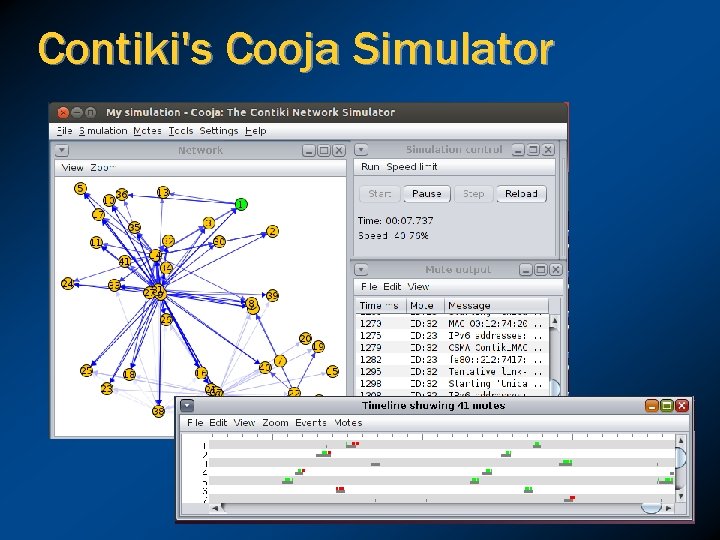Screen dimensions: 720x540
Task: Open View menu in Mote output panel
Action: (x=418, y=287)
